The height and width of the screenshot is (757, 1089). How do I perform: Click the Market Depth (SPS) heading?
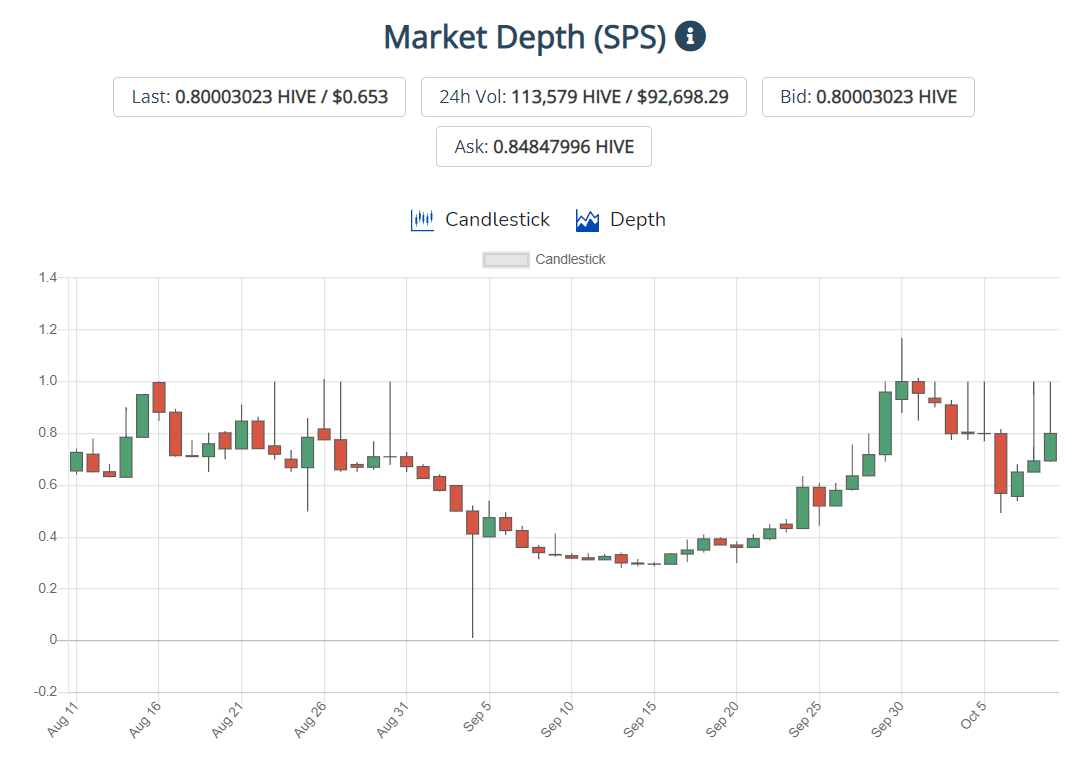tap(525, 37)
